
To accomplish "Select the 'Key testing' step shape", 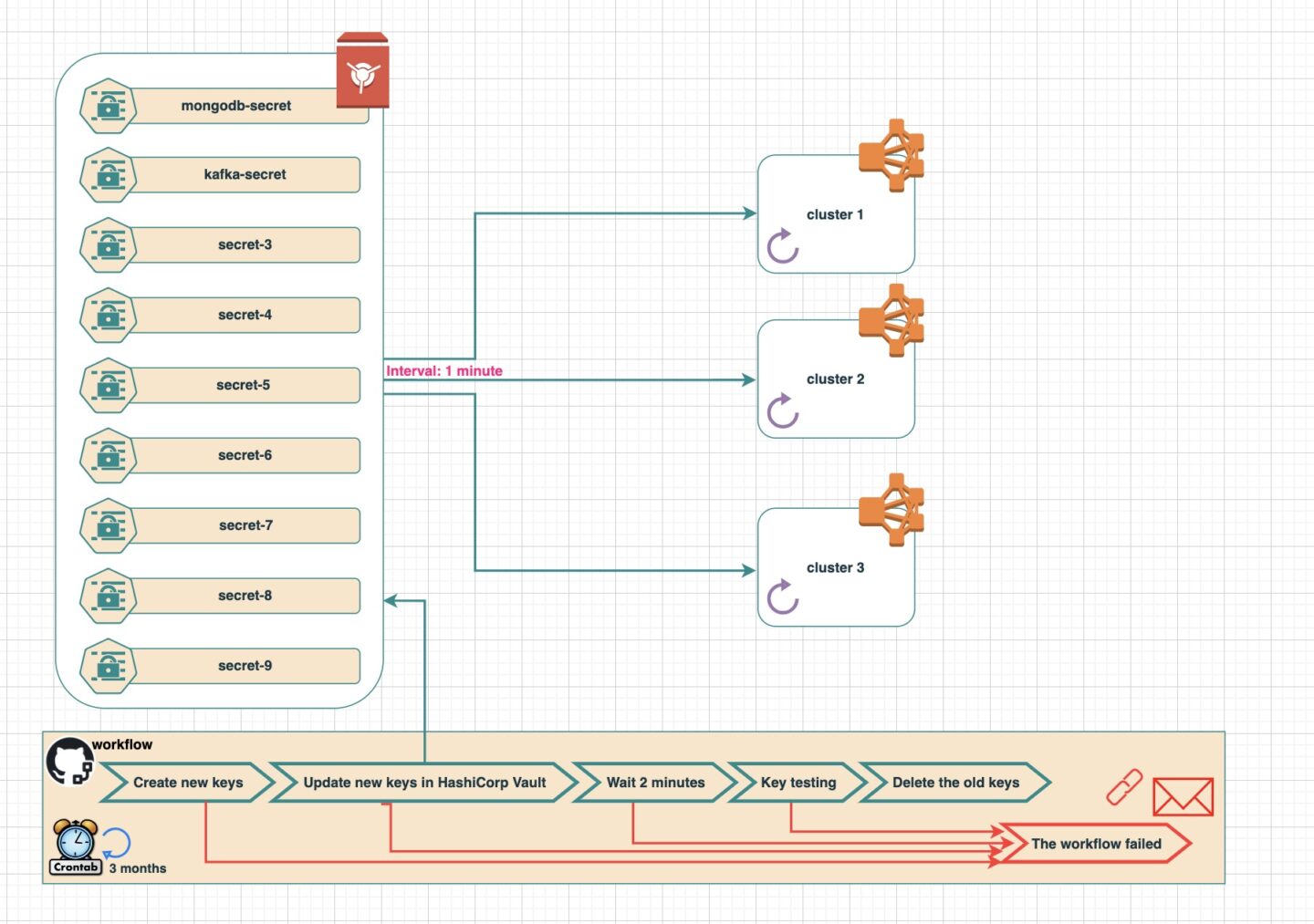I will 798,783.
